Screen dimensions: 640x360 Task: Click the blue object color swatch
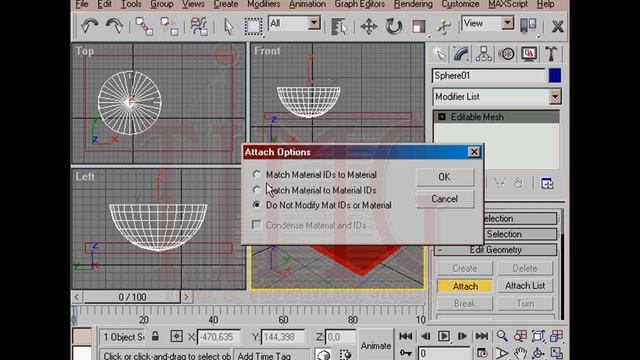click(x=555, y=76)
